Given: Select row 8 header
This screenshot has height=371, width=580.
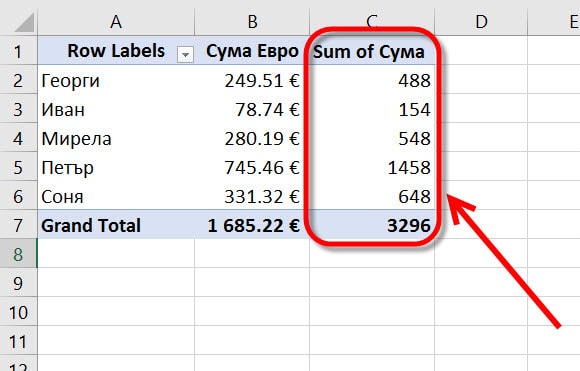Looking at the screenshot, I should point(18,254).
